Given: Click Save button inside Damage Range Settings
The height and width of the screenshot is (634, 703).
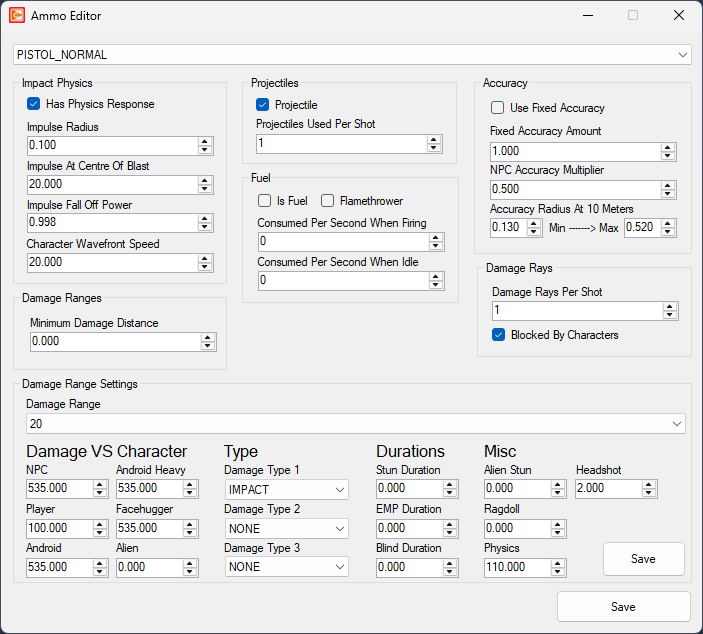Looking at the screenshot, I should 643,559.
